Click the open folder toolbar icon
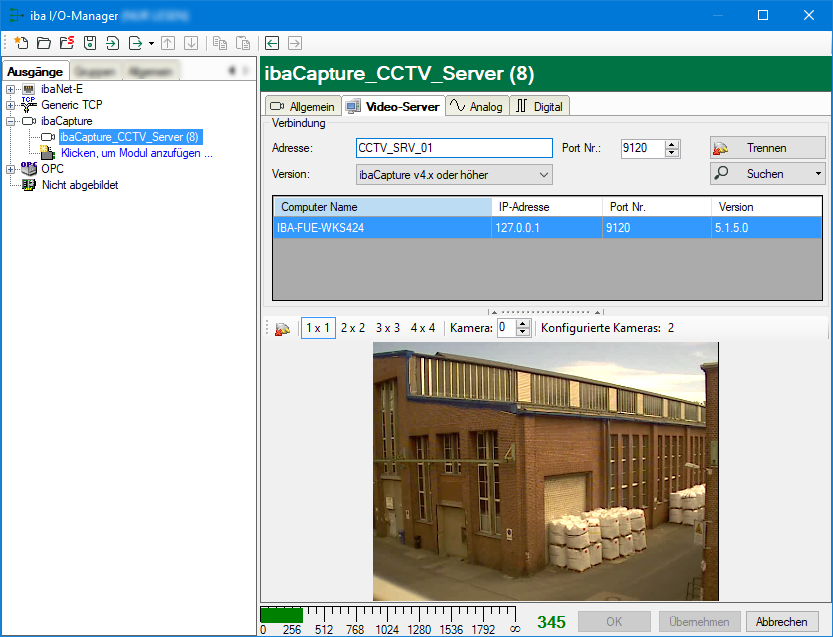This screenshot has height=637, width=833. click(x=43, y=43)
